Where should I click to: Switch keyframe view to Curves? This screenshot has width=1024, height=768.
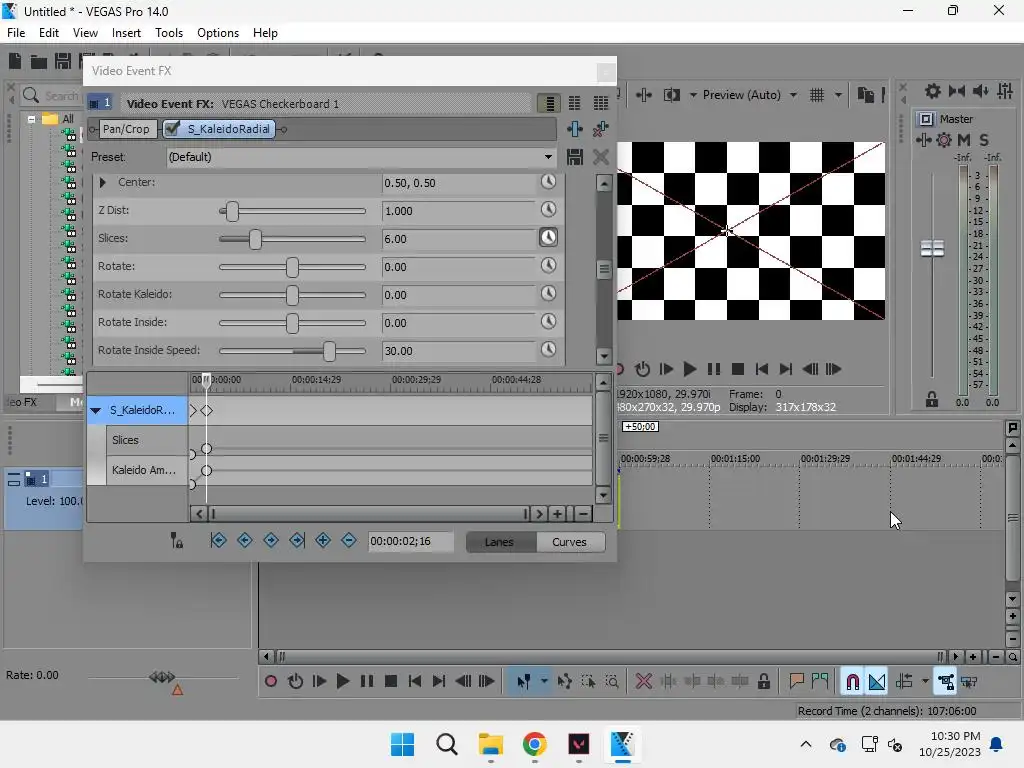click(x=569, y=542)
